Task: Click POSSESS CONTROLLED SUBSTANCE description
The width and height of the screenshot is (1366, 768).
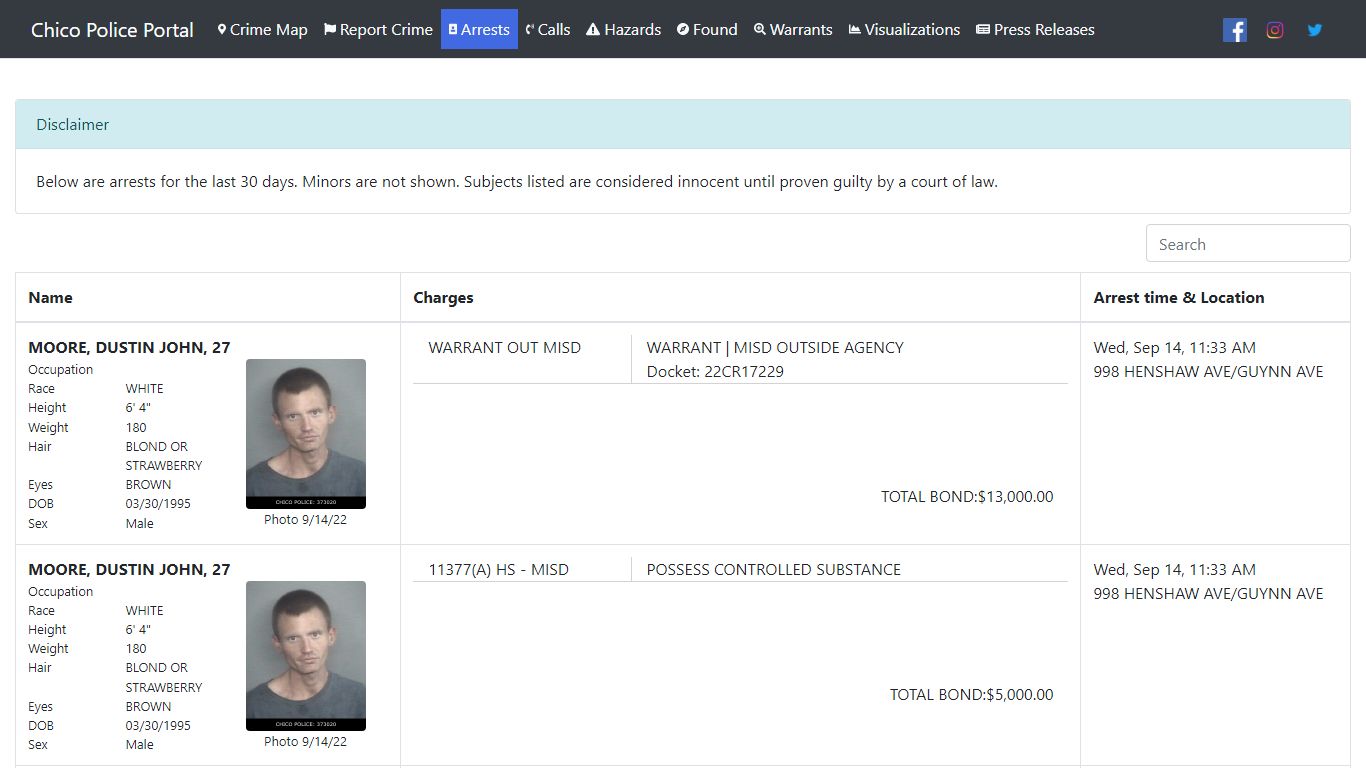Action: [774, 569]
